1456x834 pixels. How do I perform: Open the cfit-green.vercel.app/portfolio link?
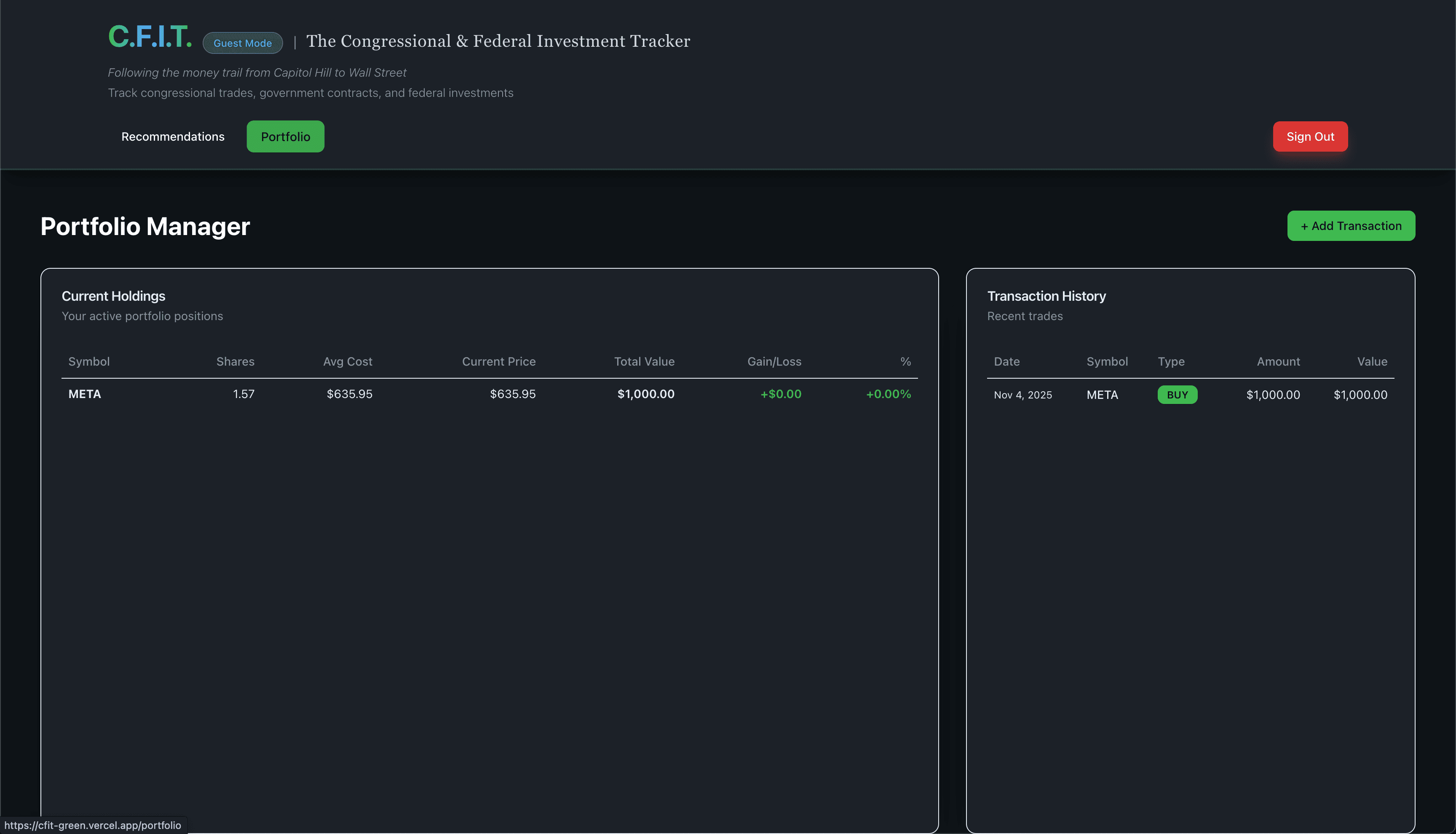[x=92, y=826]
